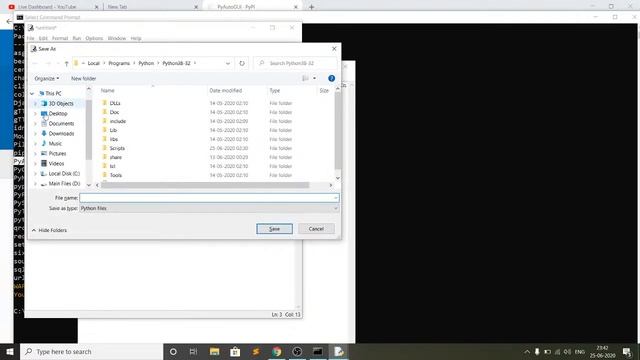Click the refresh icon beside address bar

tap(242, 63)
